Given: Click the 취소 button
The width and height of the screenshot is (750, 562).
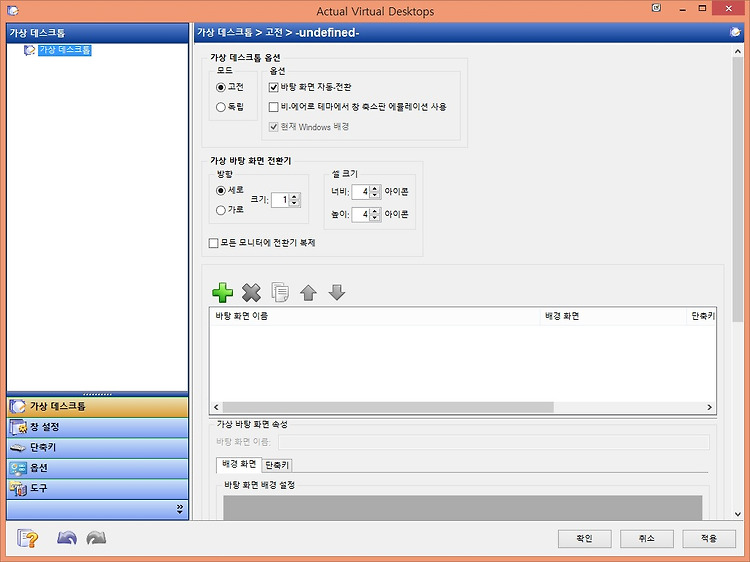Looking at the screenshot, I should coord(647,539).
